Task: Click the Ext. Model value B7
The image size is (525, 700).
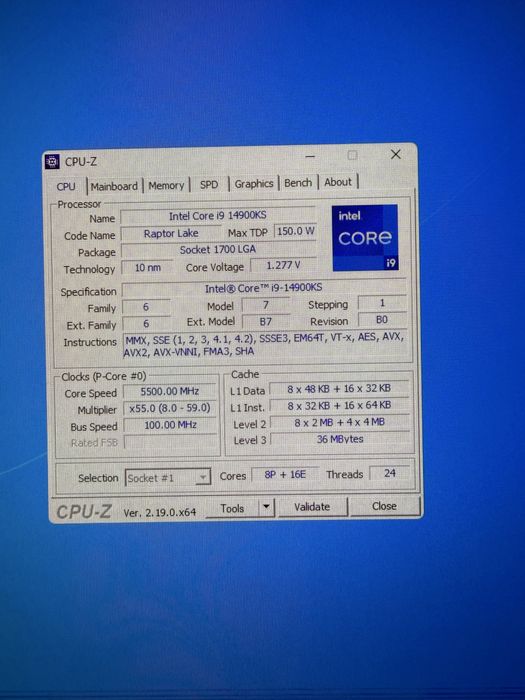Action: tap(266, 321)
